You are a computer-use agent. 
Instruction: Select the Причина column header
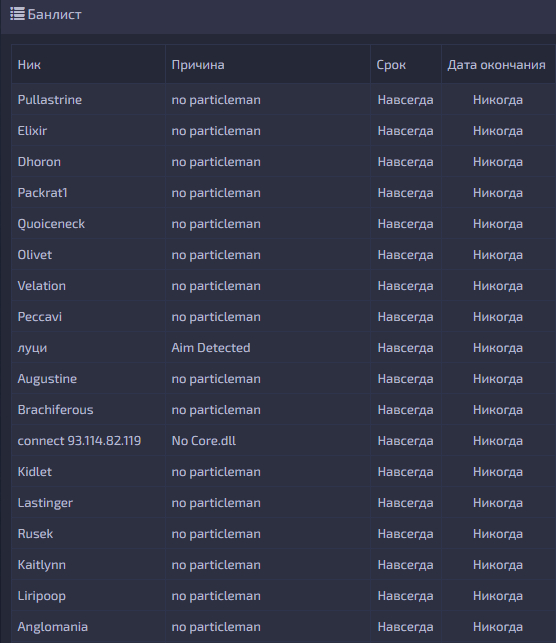coord(198,64)
